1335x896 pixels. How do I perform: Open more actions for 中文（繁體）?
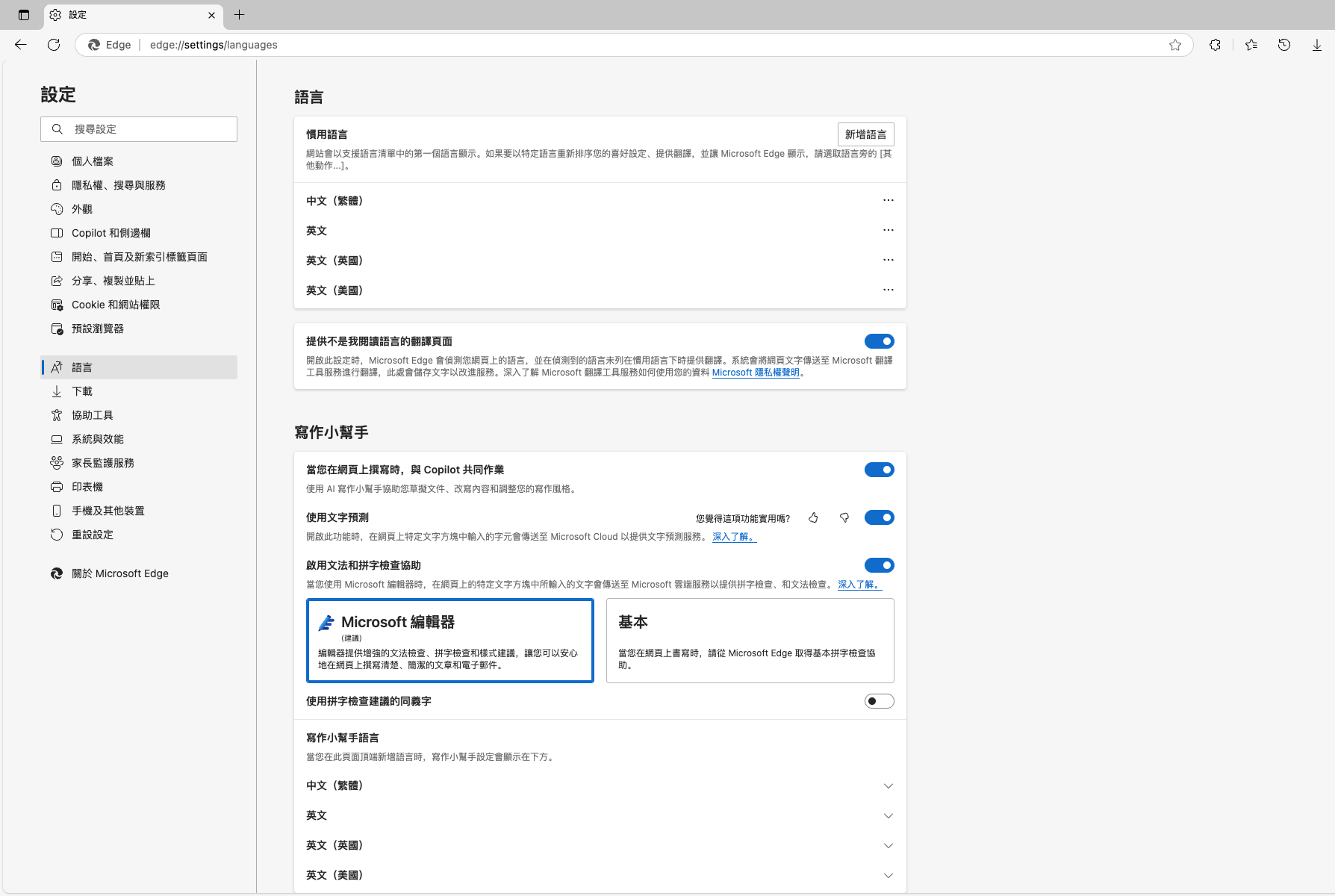click(889, 200)
